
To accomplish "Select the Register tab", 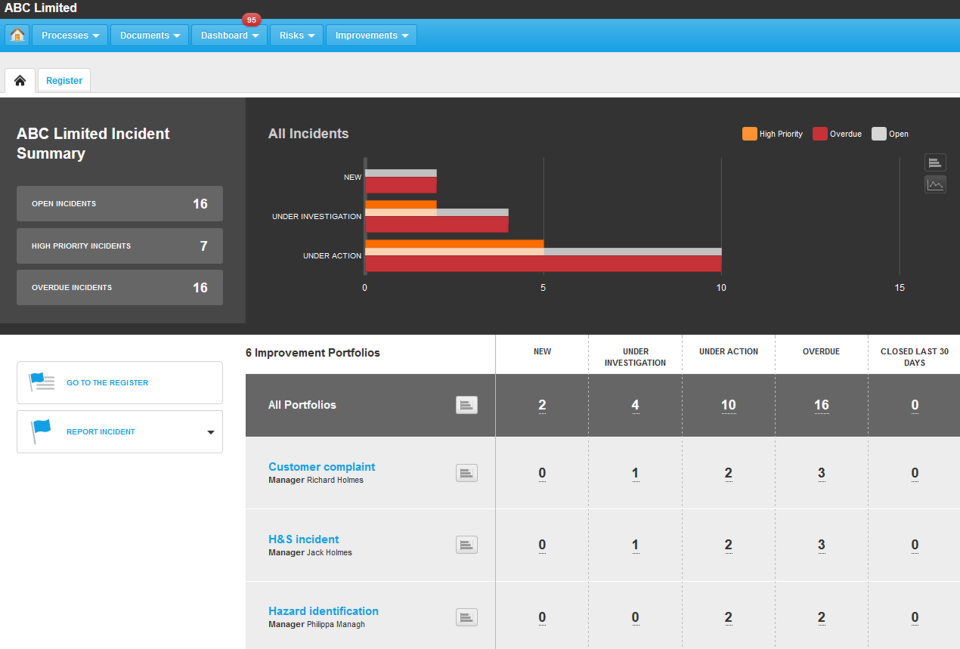I will (63, 79).
